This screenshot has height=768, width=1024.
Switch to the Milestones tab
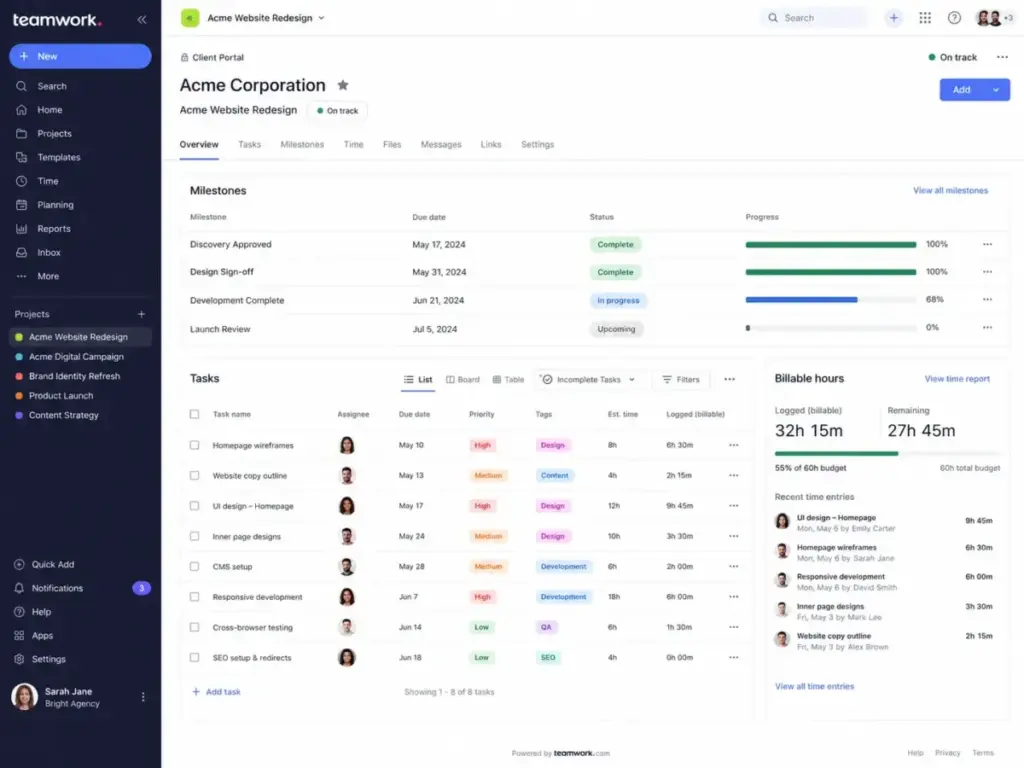pos(302,144)
